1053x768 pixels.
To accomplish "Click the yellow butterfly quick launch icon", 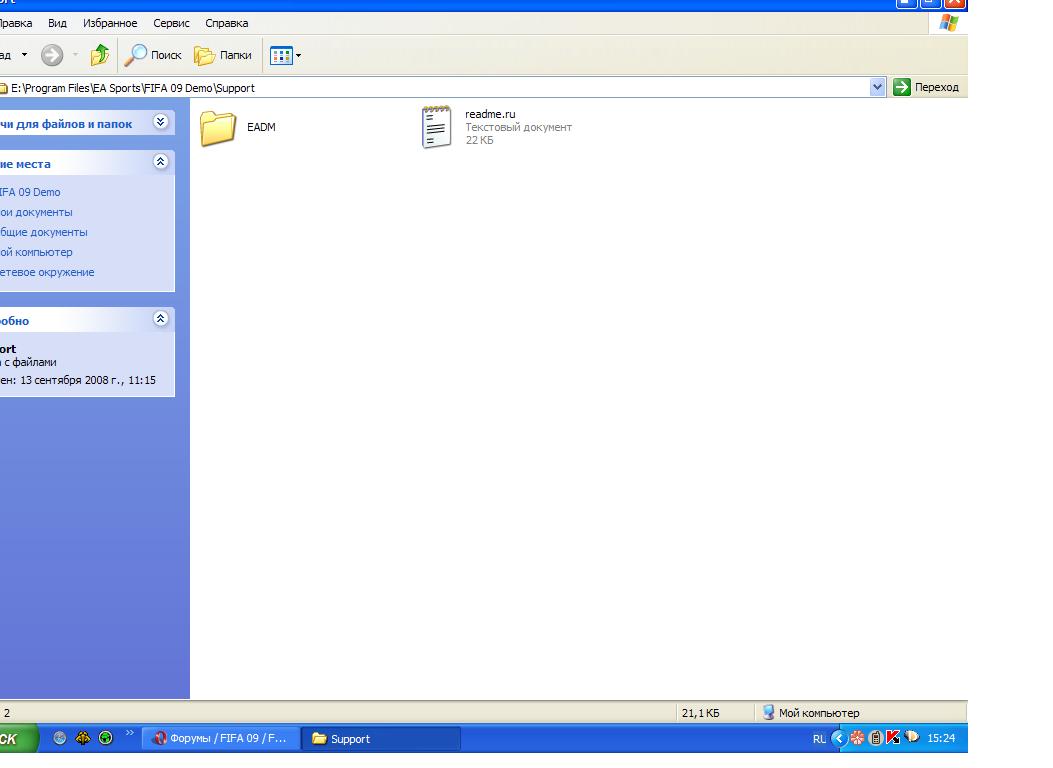I will [x=83, y=738].
